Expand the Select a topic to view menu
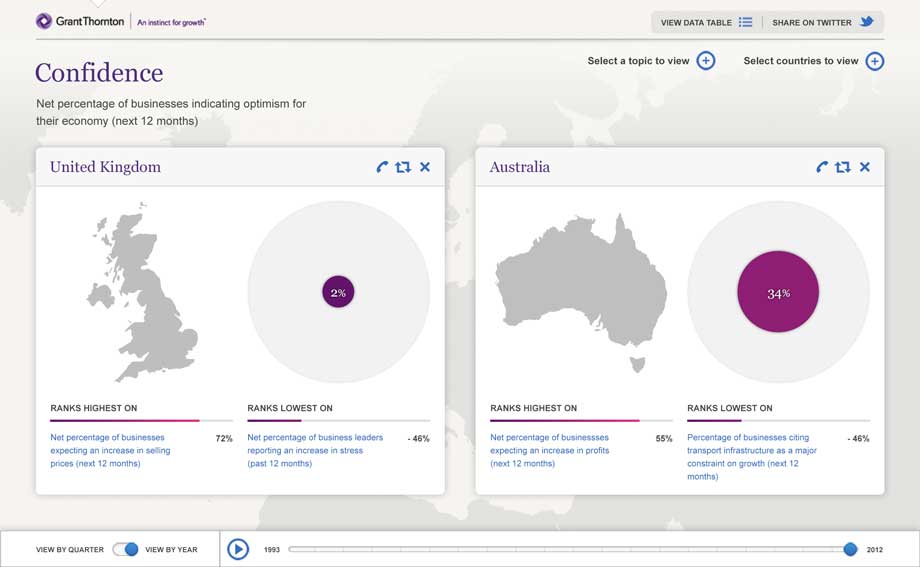 tap(705, 61)
